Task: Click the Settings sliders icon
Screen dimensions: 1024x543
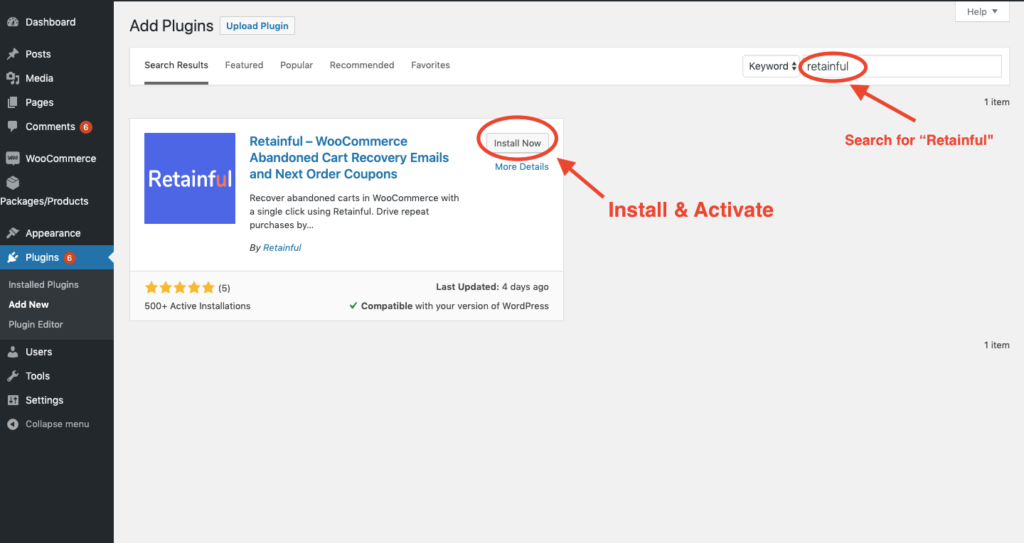Action: pyautogui.click(x=12, y=400)
